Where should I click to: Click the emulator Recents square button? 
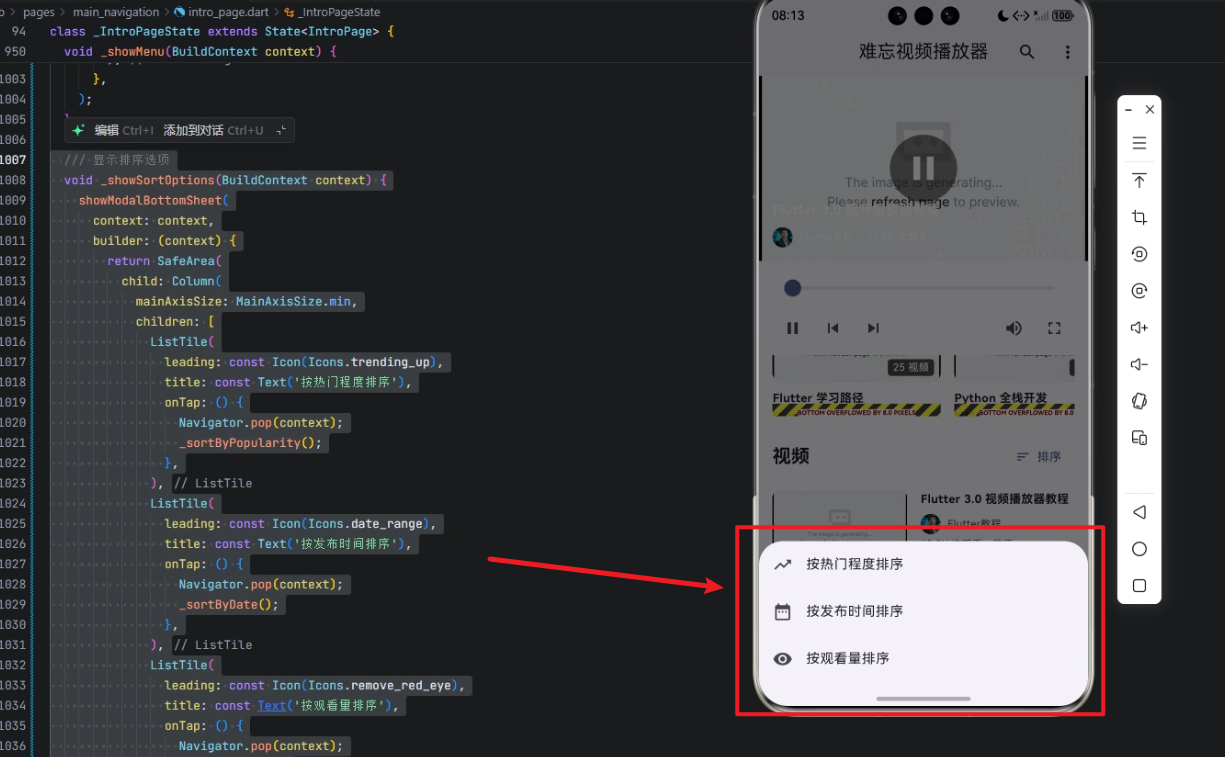1139,586
